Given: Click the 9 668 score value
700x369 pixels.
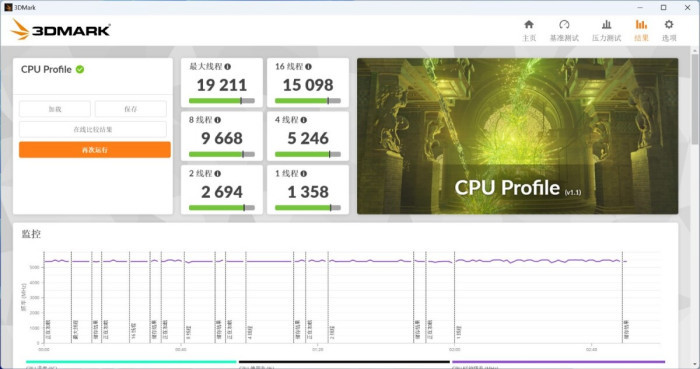Looking at the screenshot, I should [222, 138].
